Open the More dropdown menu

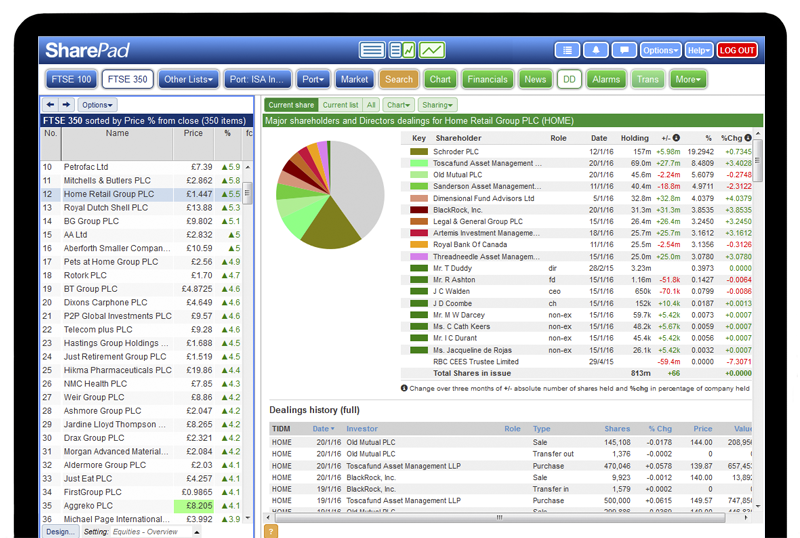[x=687, y=79]
